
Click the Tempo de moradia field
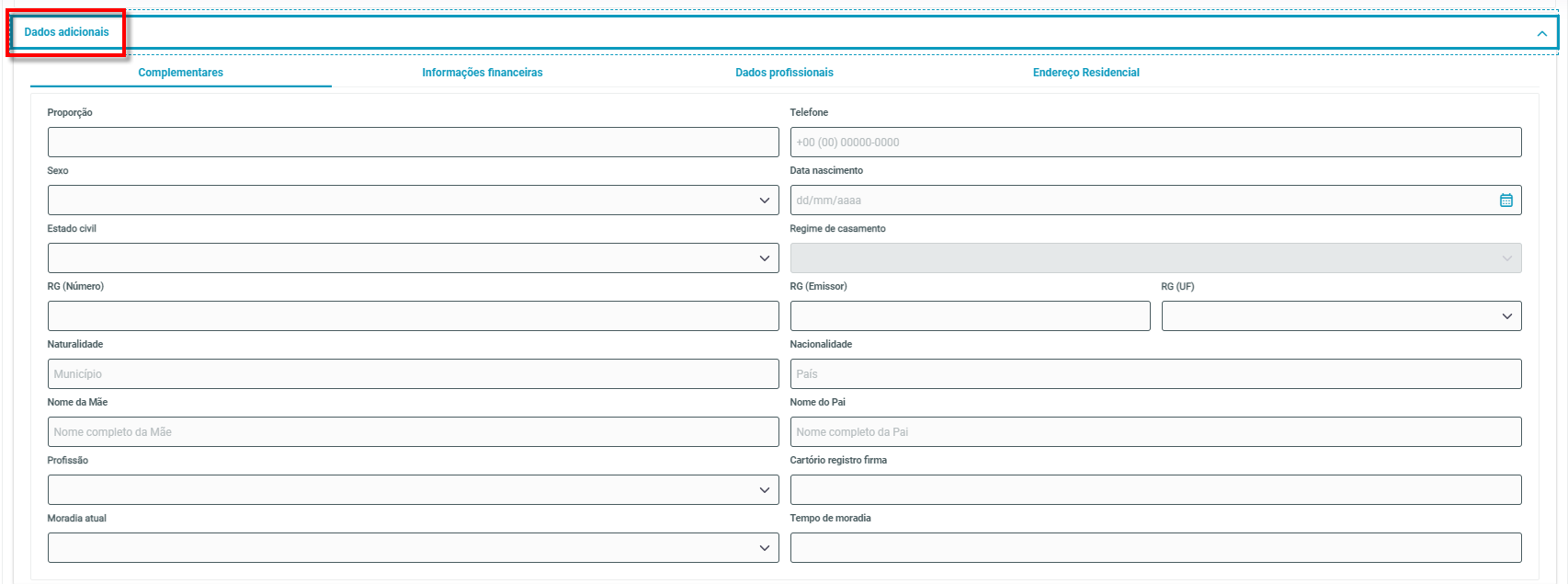(1155, 548)
